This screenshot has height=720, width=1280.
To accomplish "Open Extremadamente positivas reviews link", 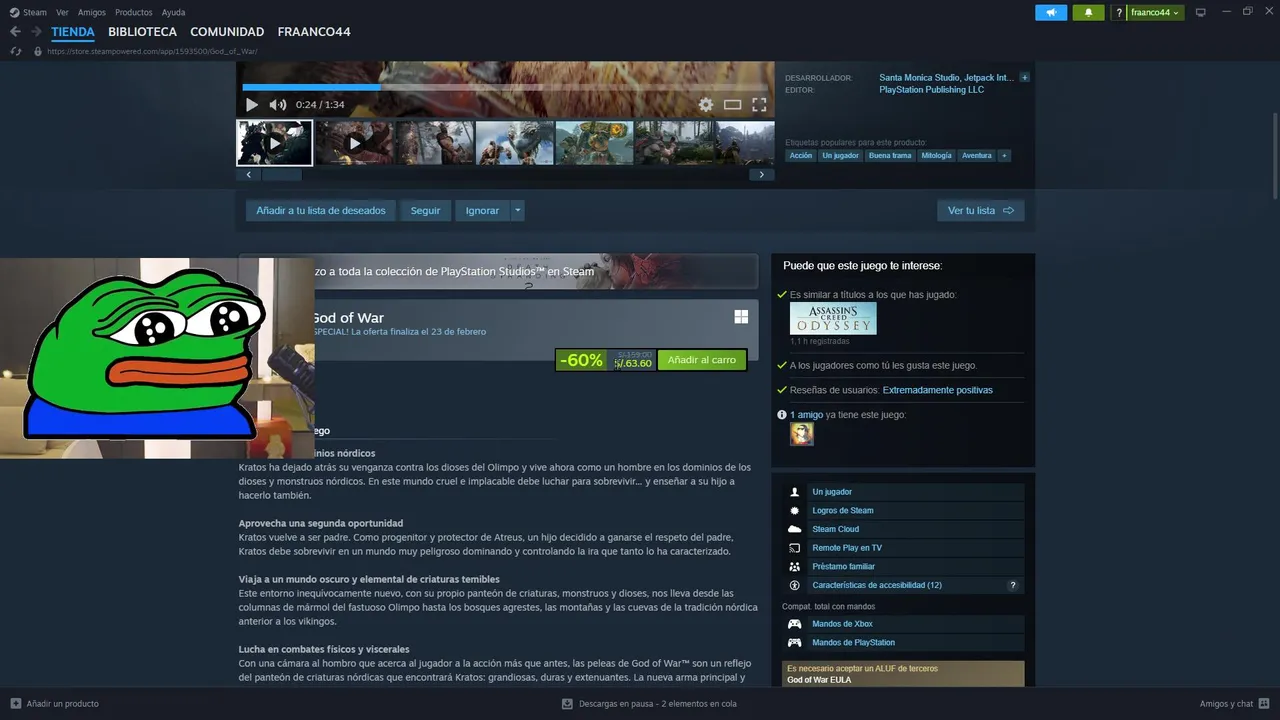I will [x=937, y=390].
